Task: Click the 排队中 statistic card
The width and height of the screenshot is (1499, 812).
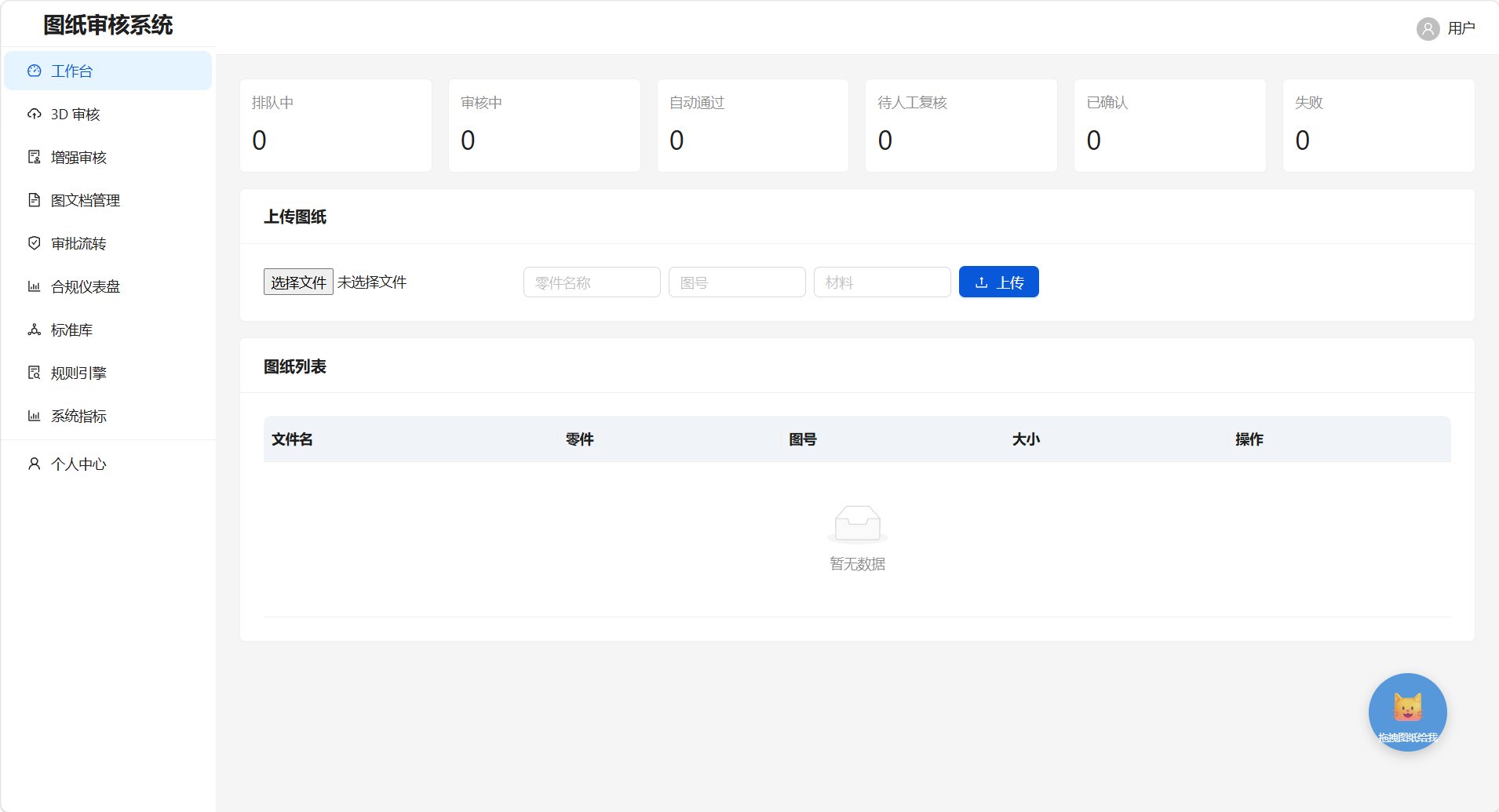Action: (x=336, y=126)
